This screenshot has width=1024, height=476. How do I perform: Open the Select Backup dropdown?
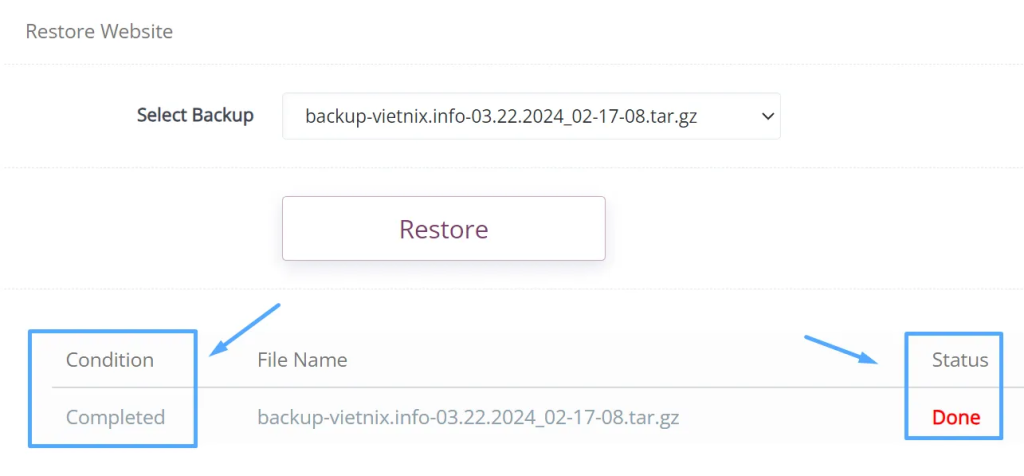point(531,116)
